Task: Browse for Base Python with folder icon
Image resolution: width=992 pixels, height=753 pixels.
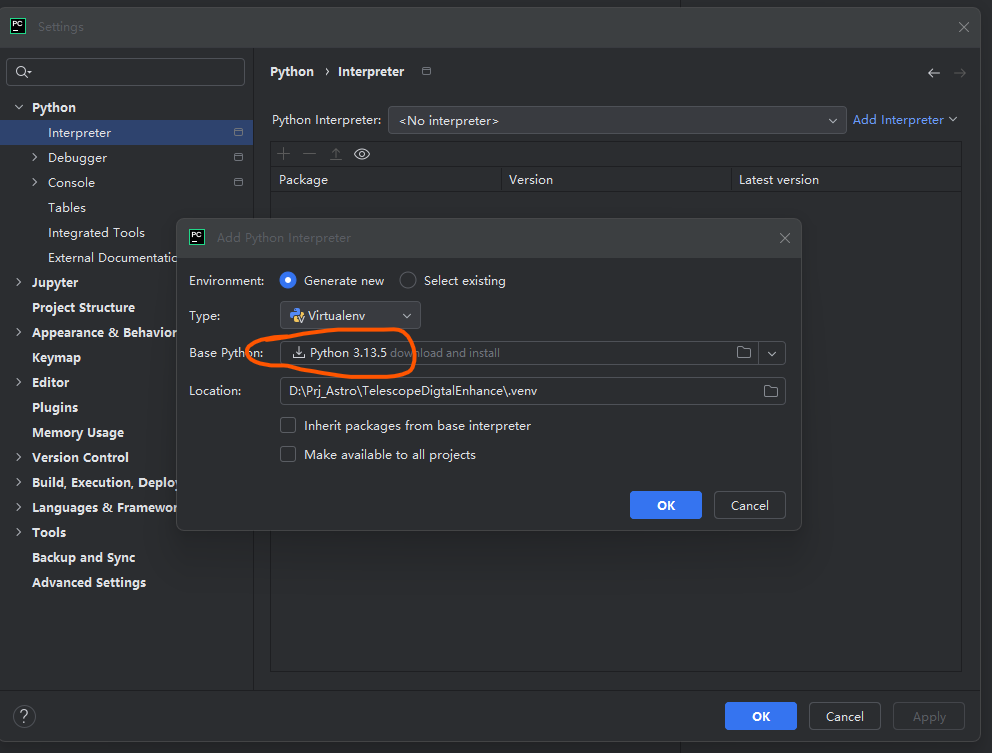Action: (744, 352)
